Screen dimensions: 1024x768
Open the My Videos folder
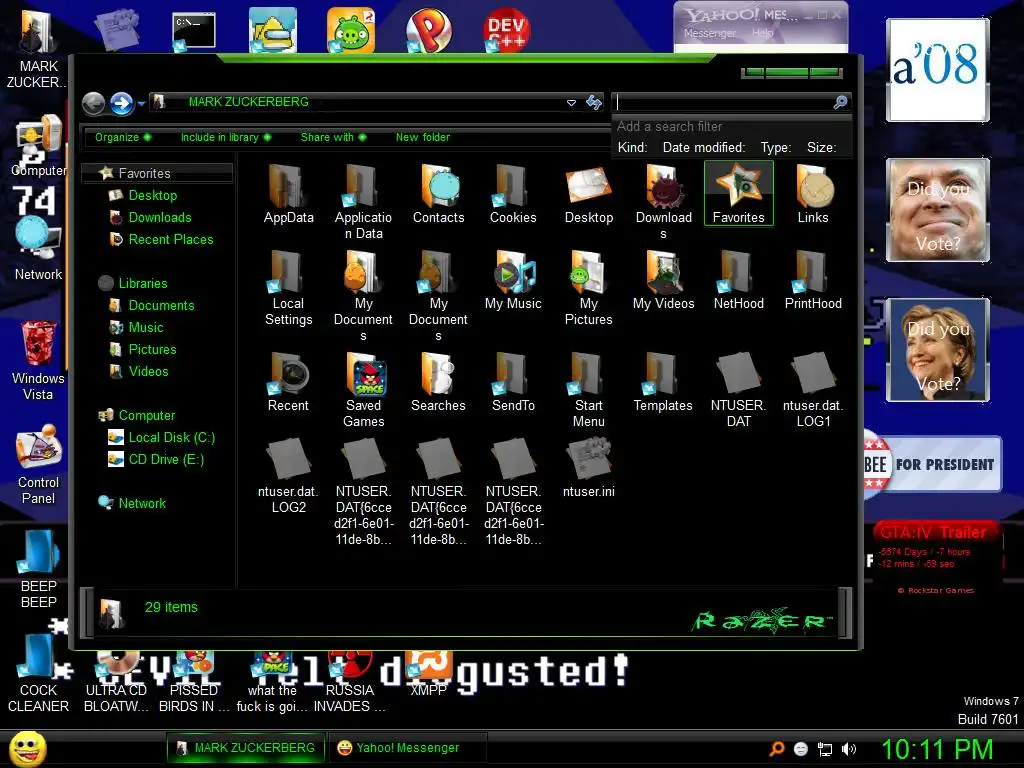(x=664, y=281)
